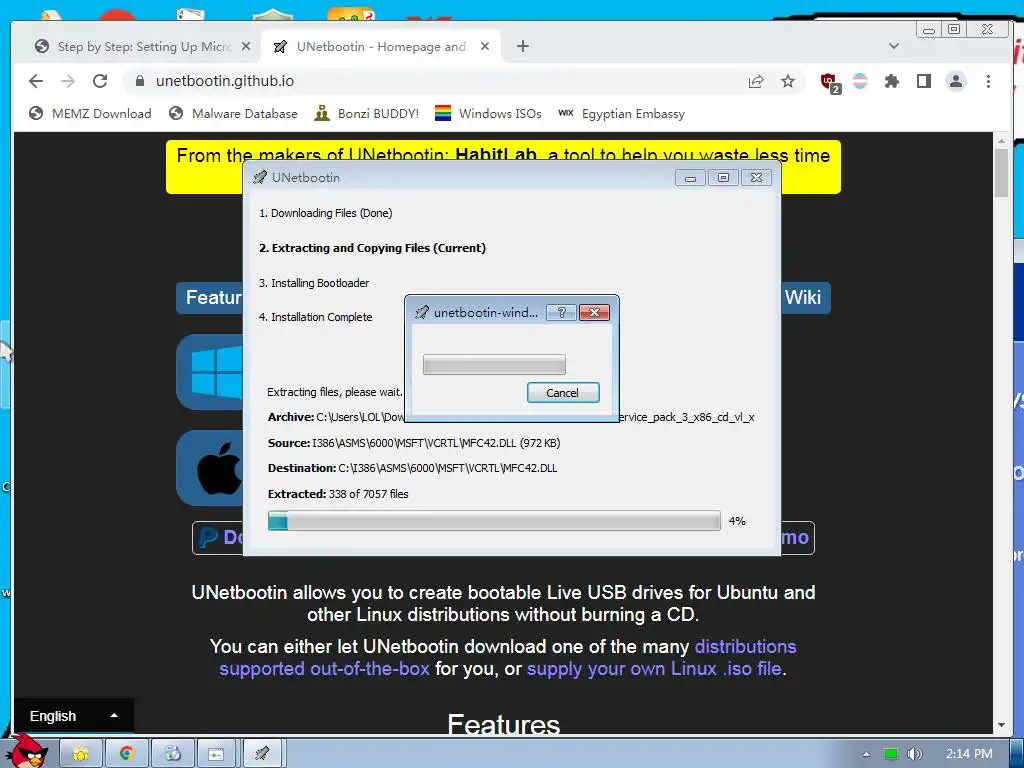The width and height of the screenshot is (1024, 768).
Task: Close the unetbootin-wind... dialog
Action: click(594, 312)
